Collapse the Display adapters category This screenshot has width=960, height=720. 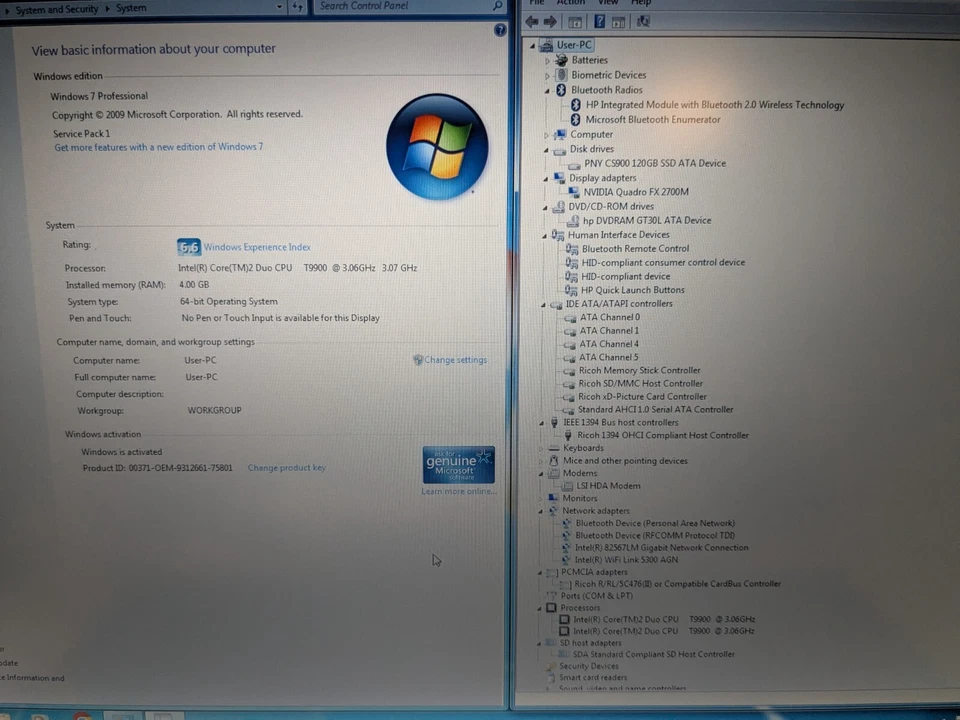[545, 179]
